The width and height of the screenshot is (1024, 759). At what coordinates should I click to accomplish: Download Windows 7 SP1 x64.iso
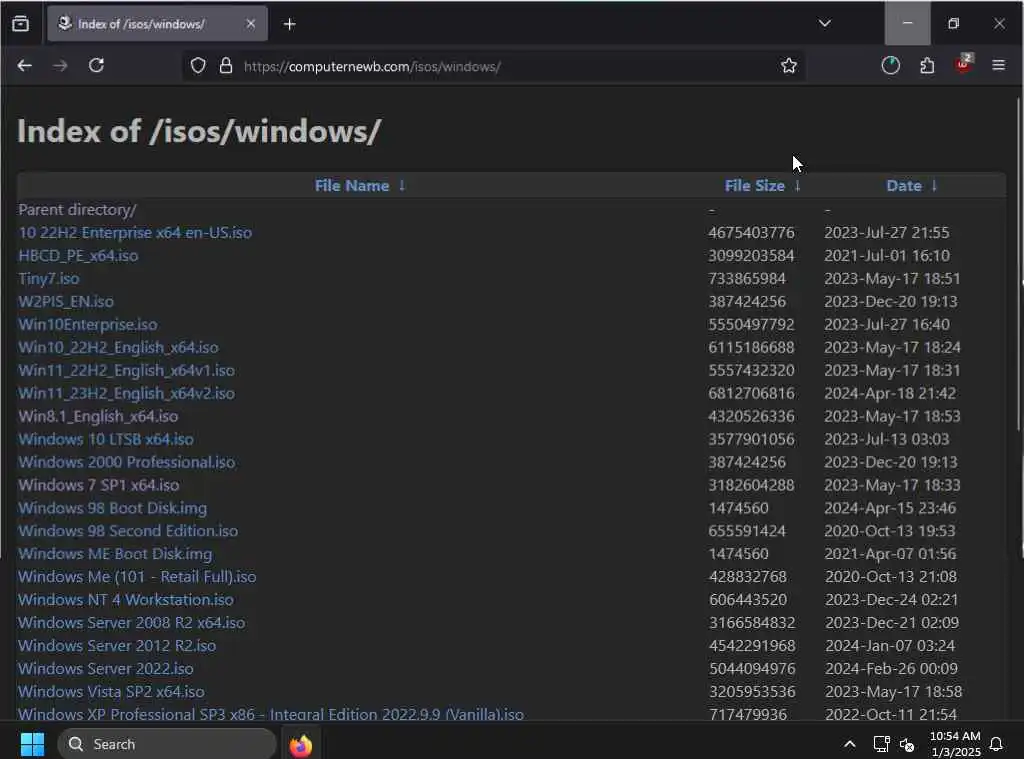[x=99, y=485]
